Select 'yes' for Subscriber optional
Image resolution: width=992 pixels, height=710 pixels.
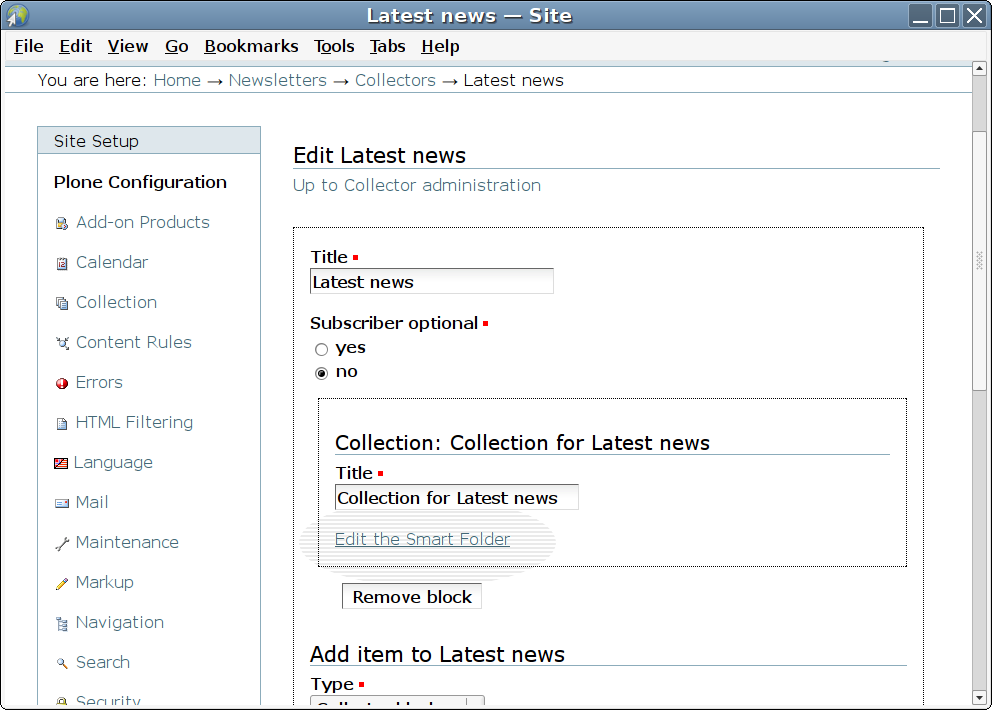pos(321,349)
